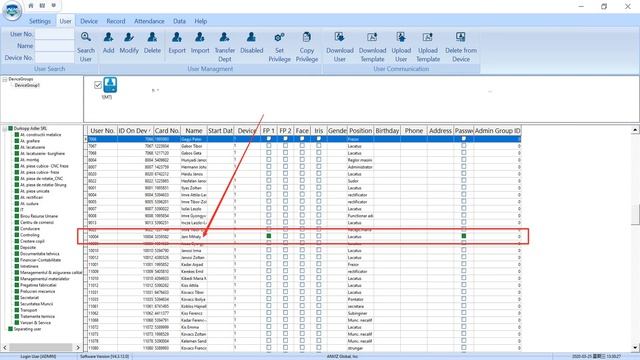Select the Transport department
The width and height of the screenshot is (640, 360).
pyautogui.click(x=29, y=310)
